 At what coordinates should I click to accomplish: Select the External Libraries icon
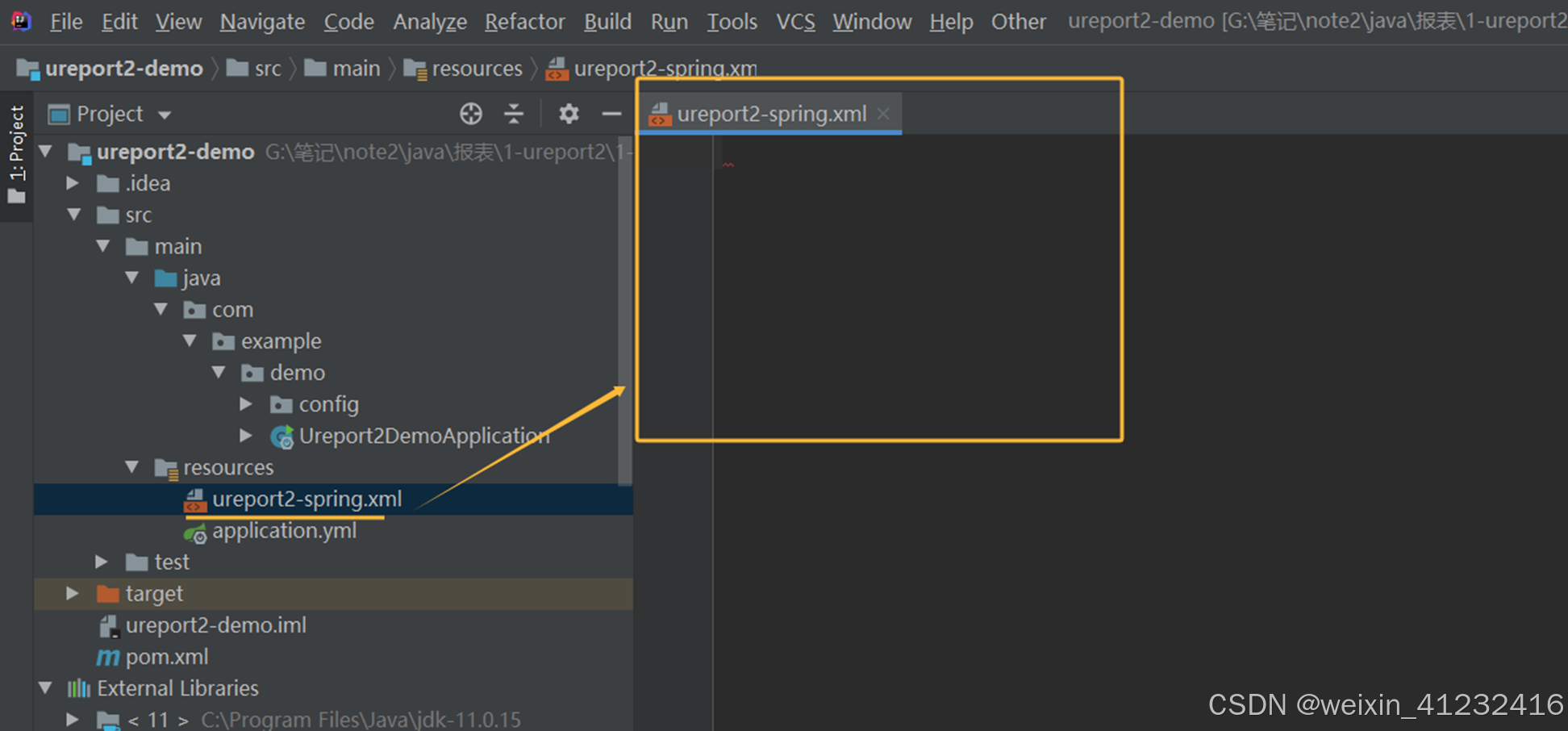pyautogui.click(x=79, y=688)
